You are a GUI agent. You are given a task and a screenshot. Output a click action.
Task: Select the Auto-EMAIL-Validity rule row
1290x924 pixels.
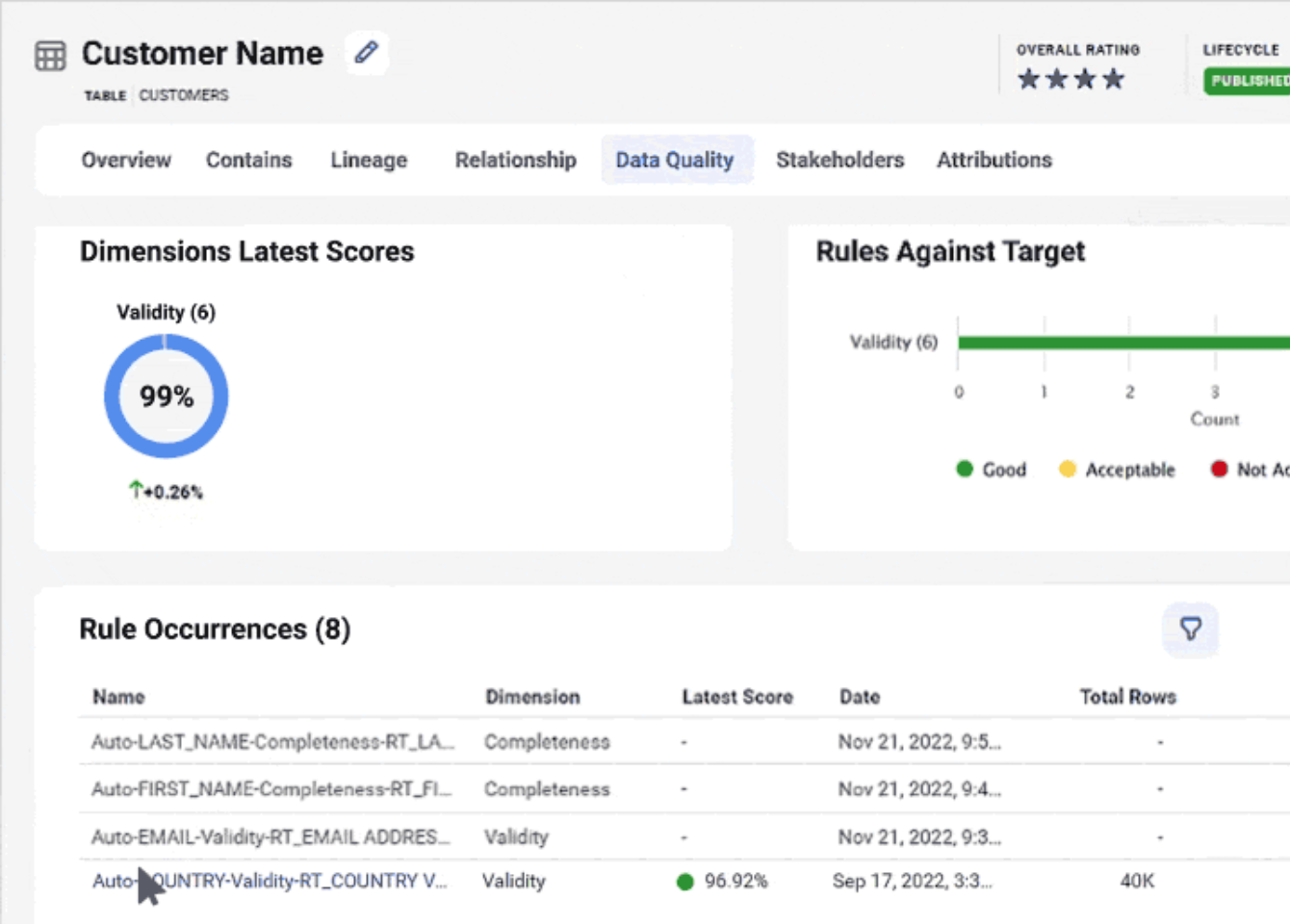270,836
